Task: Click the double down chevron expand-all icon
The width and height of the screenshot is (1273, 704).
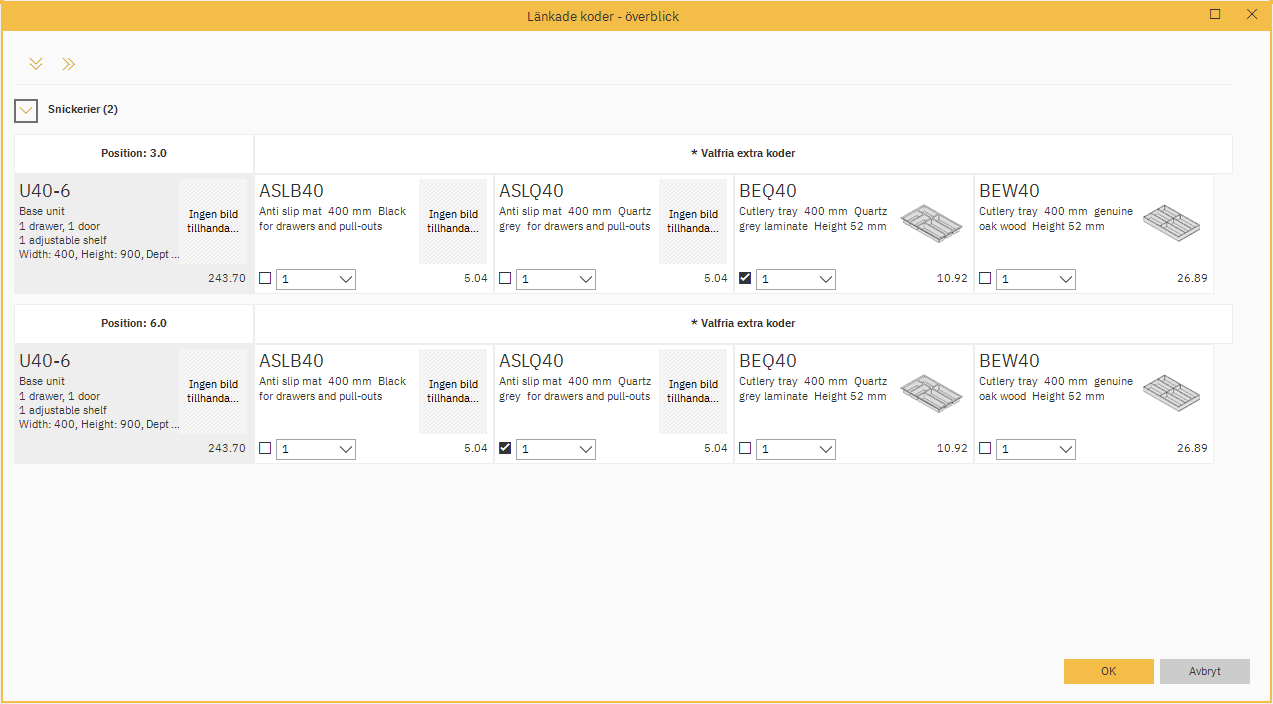Action: (x=36, y=64)
